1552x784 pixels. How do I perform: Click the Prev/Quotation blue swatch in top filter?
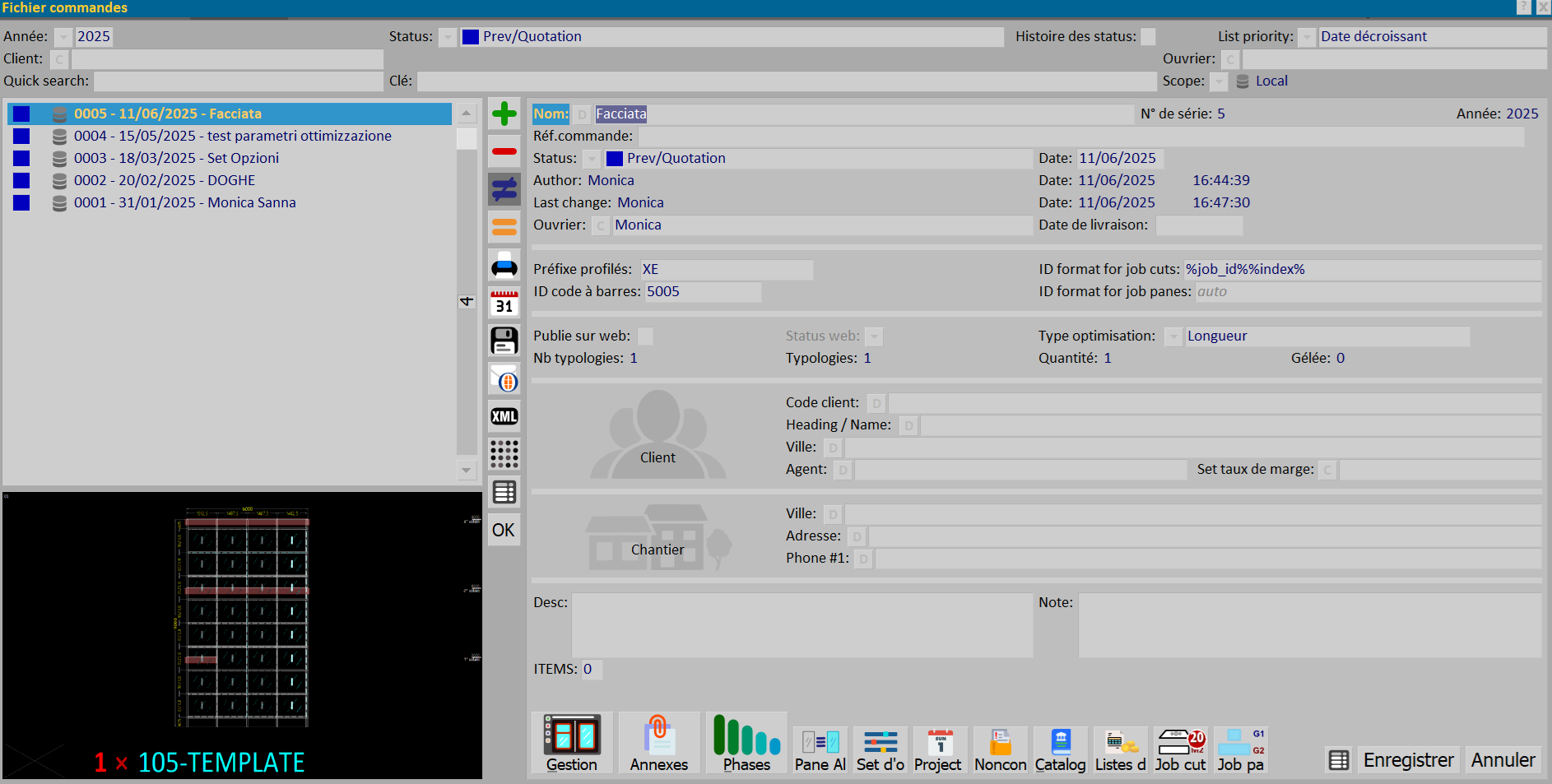(x=470, y=37)
